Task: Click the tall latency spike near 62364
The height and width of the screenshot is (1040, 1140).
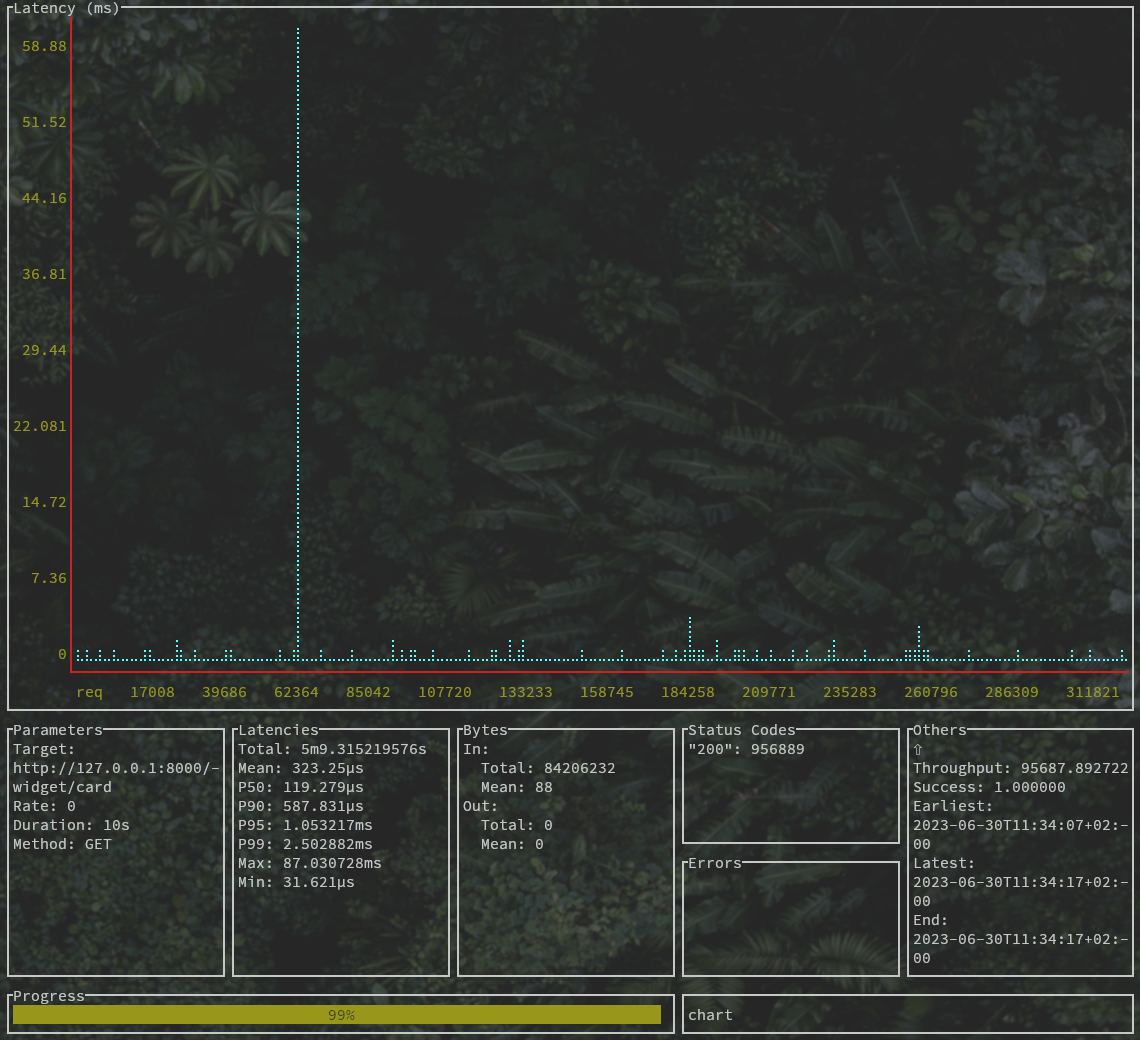Action: tap(298, 342)
